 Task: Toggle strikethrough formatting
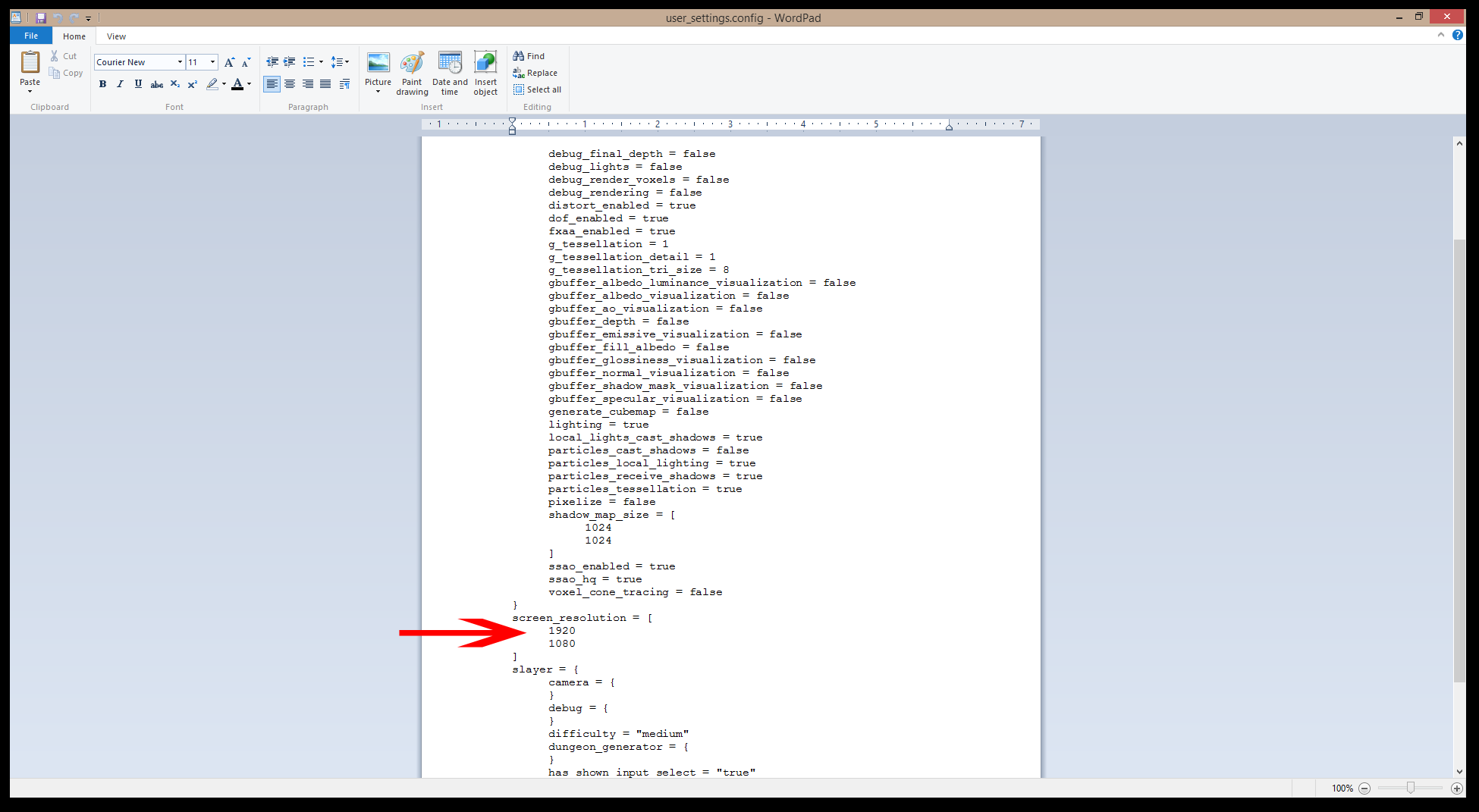coord(157,84)
